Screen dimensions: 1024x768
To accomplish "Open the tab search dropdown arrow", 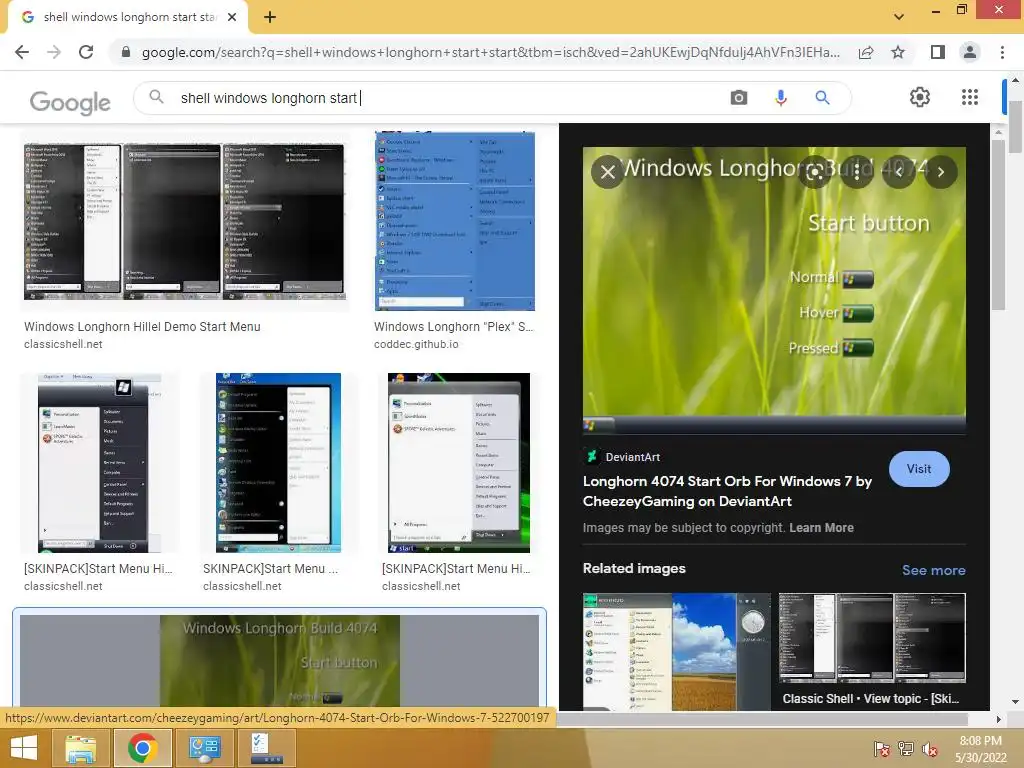I will click(x=899, y=17).
